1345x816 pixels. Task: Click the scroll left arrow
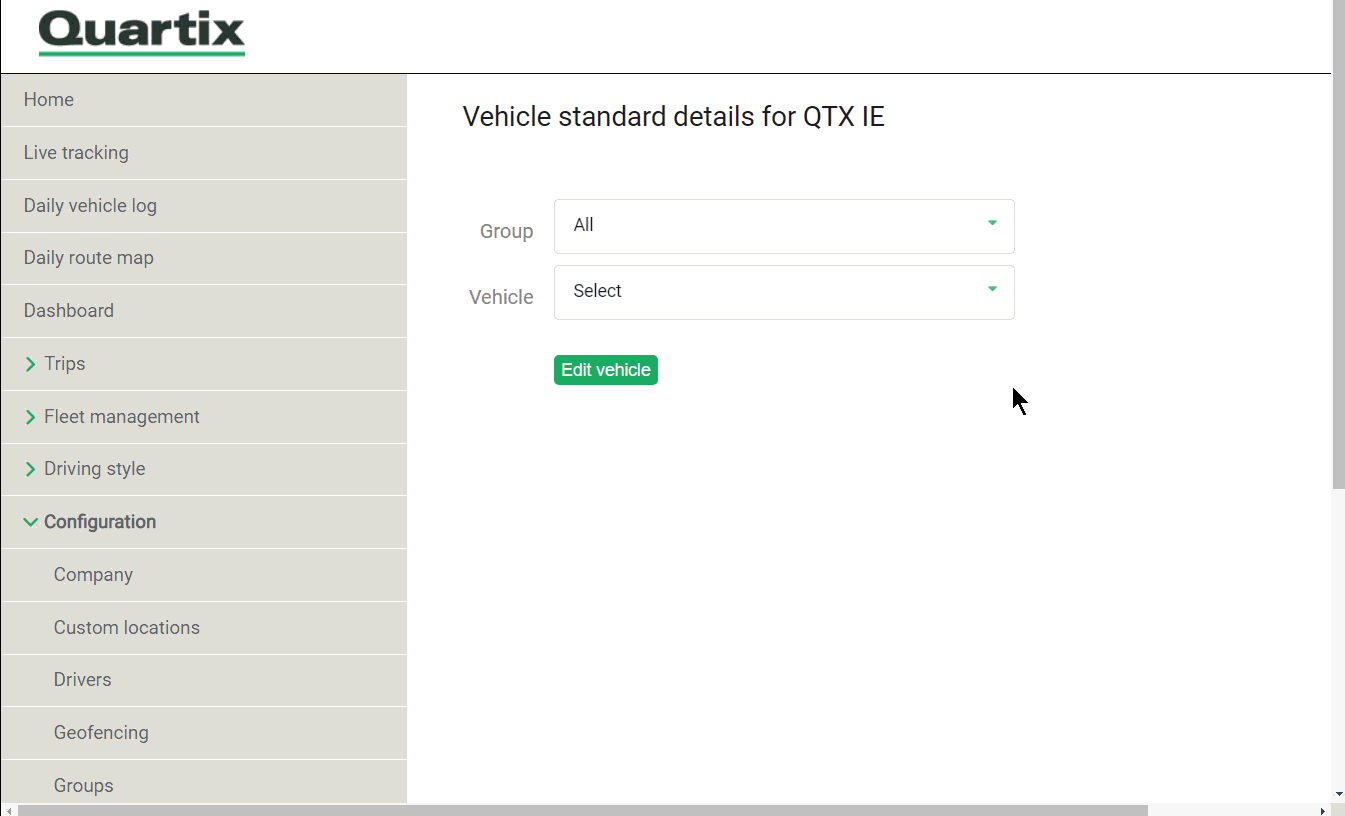pyautogui.click(x=8, y=810)
